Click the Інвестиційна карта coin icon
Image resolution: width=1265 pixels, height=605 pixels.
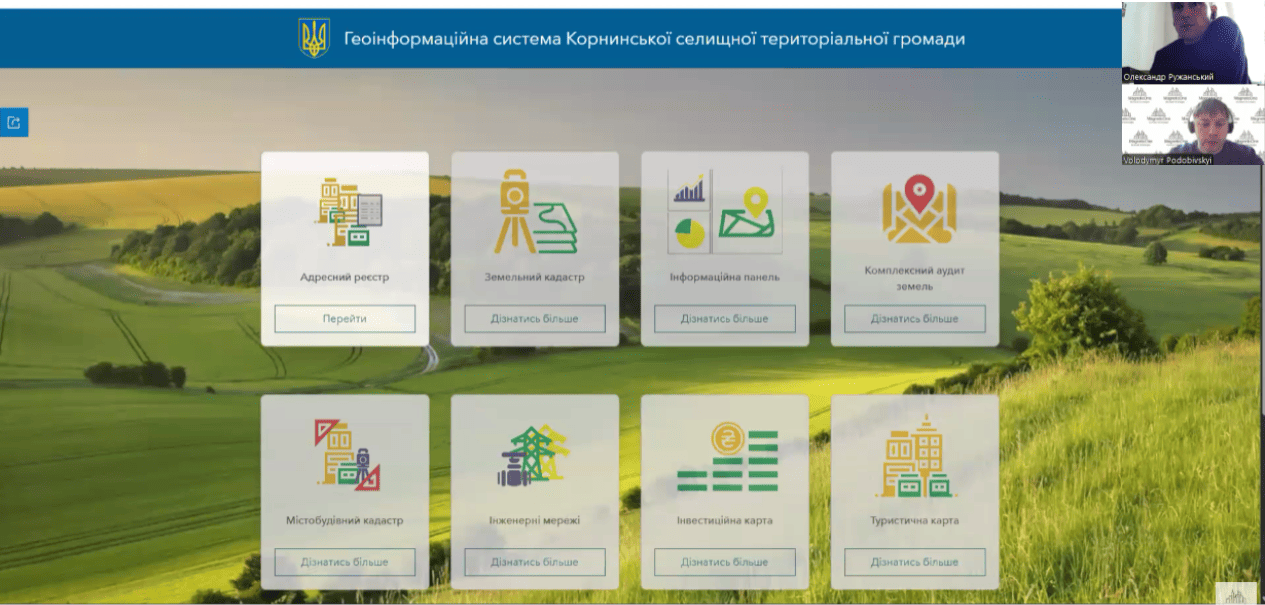726,455
